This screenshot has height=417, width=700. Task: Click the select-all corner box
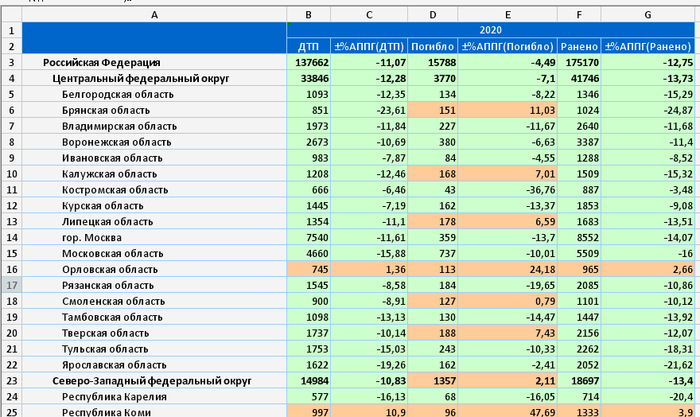[10, 15]
